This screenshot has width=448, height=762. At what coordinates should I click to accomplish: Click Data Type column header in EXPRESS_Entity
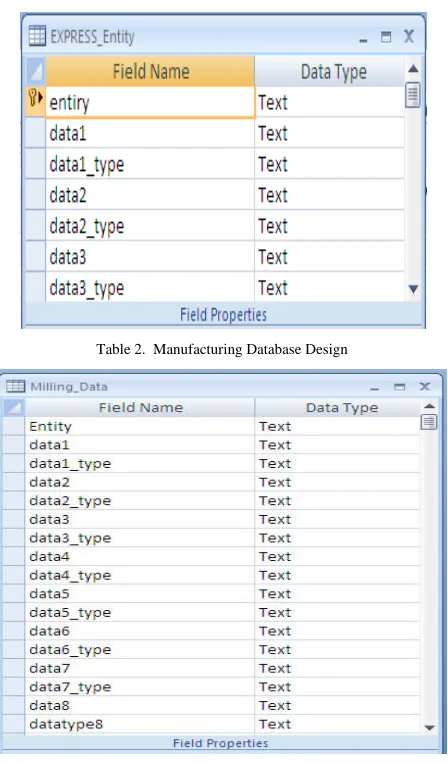click(x=329, y=71)
